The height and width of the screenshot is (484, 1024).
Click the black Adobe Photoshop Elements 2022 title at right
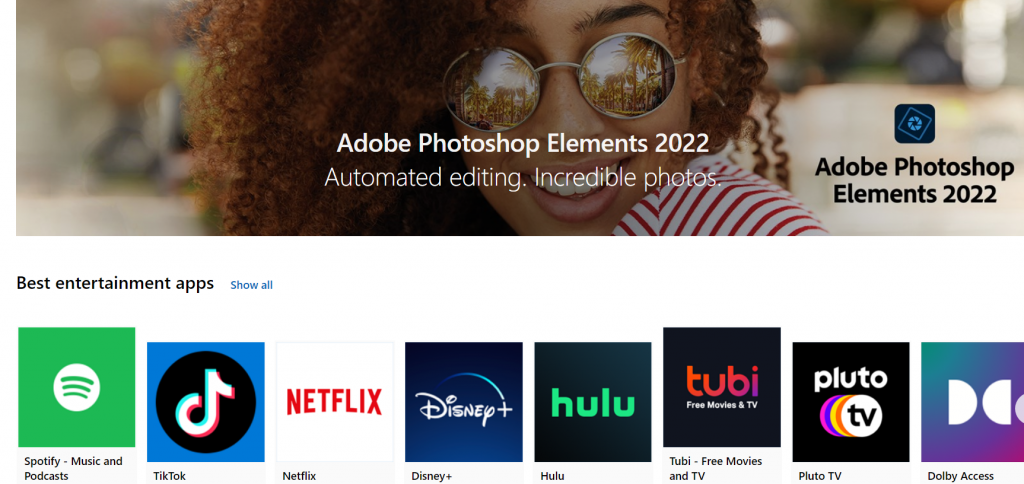pos(914,181)
